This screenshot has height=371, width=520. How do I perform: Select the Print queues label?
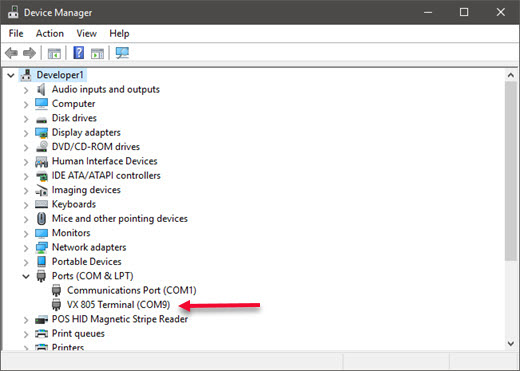point(78,333)
